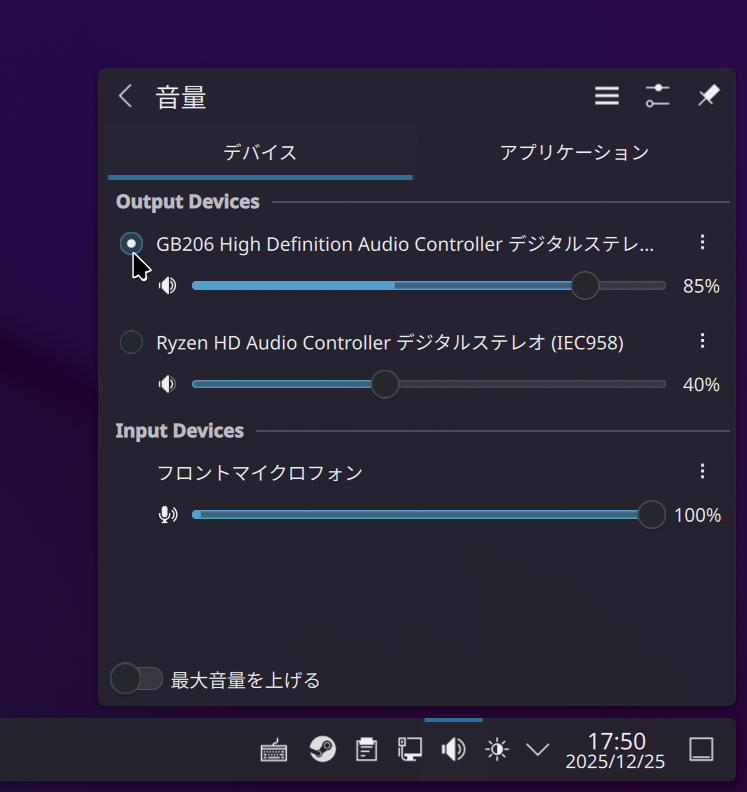Mute the front microphone icon
The image size is (747, 792).
[168, 515]
